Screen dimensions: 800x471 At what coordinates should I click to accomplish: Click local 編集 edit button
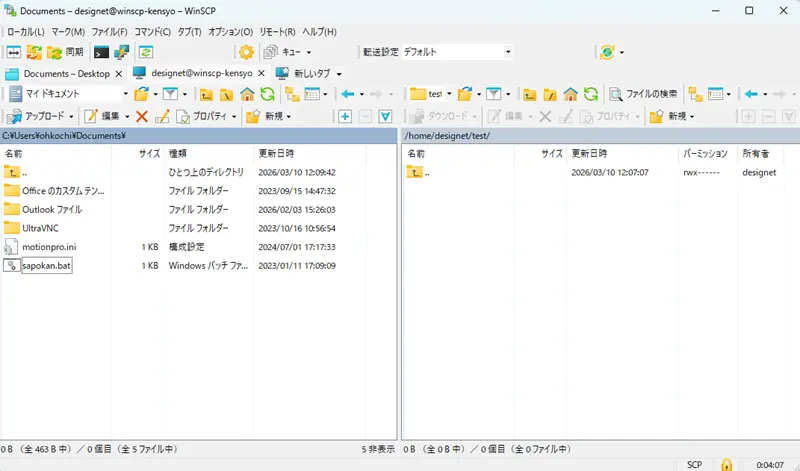(102, 116)
